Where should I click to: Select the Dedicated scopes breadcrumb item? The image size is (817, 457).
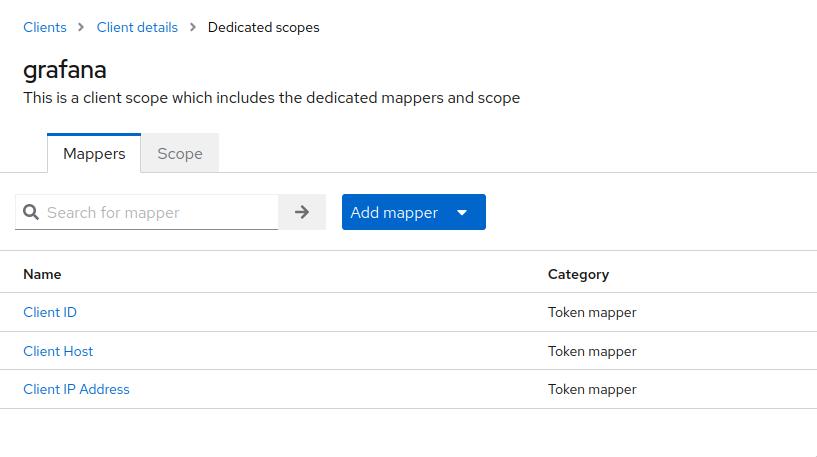[264, 27]
